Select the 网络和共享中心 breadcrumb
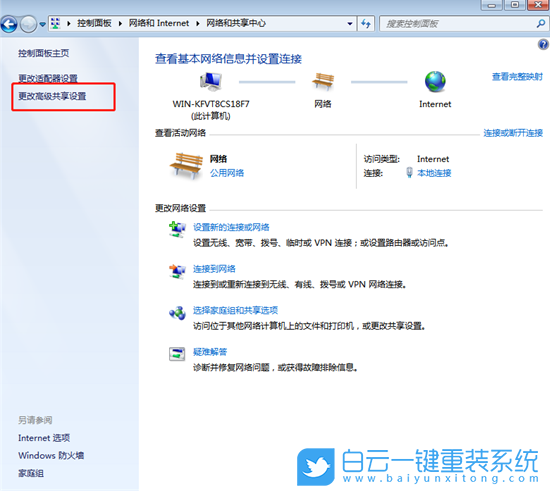Viewport: 550px width, 491px height. (236, 23)
